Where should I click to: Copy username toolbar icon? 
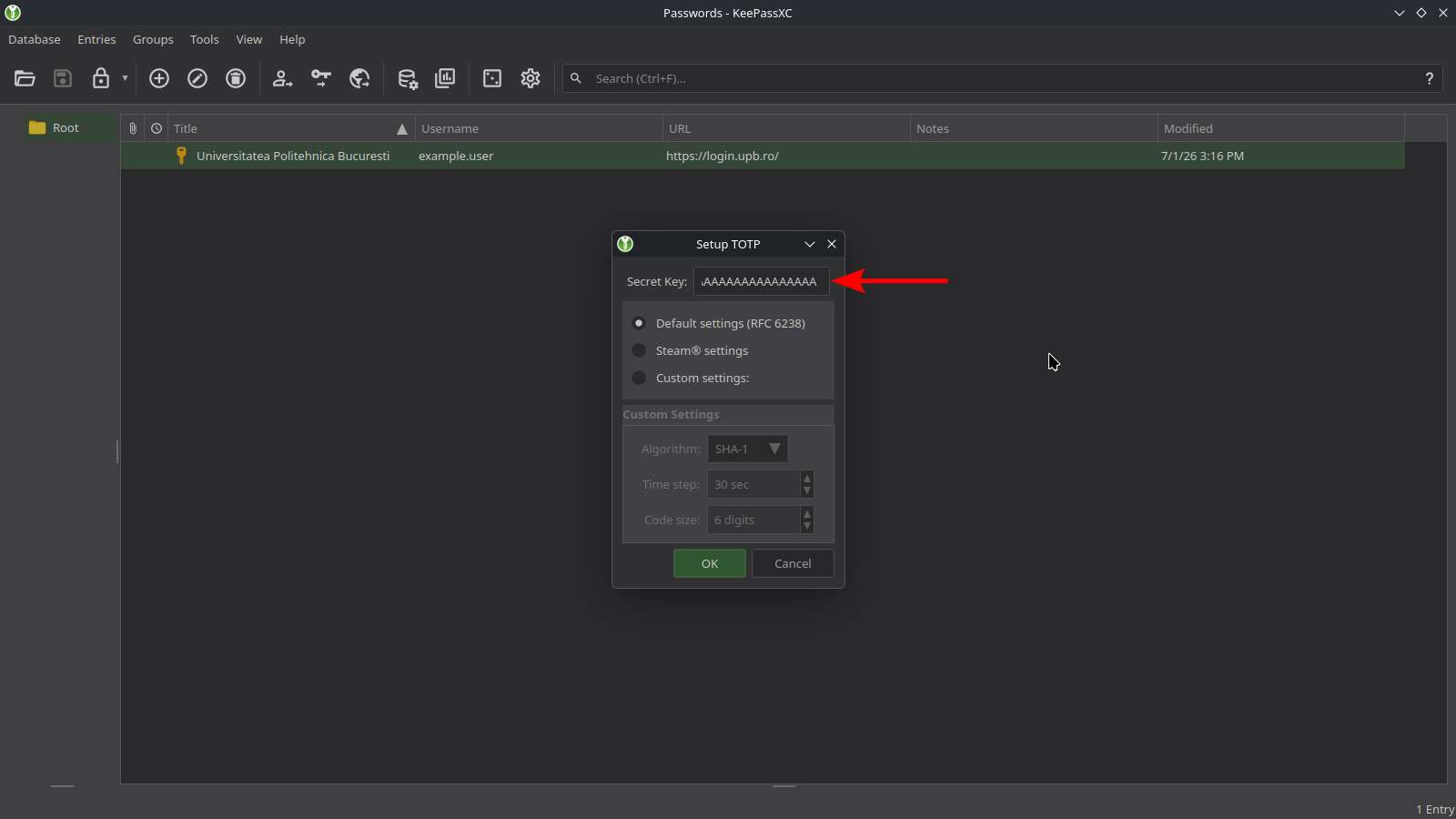[283, 78]
